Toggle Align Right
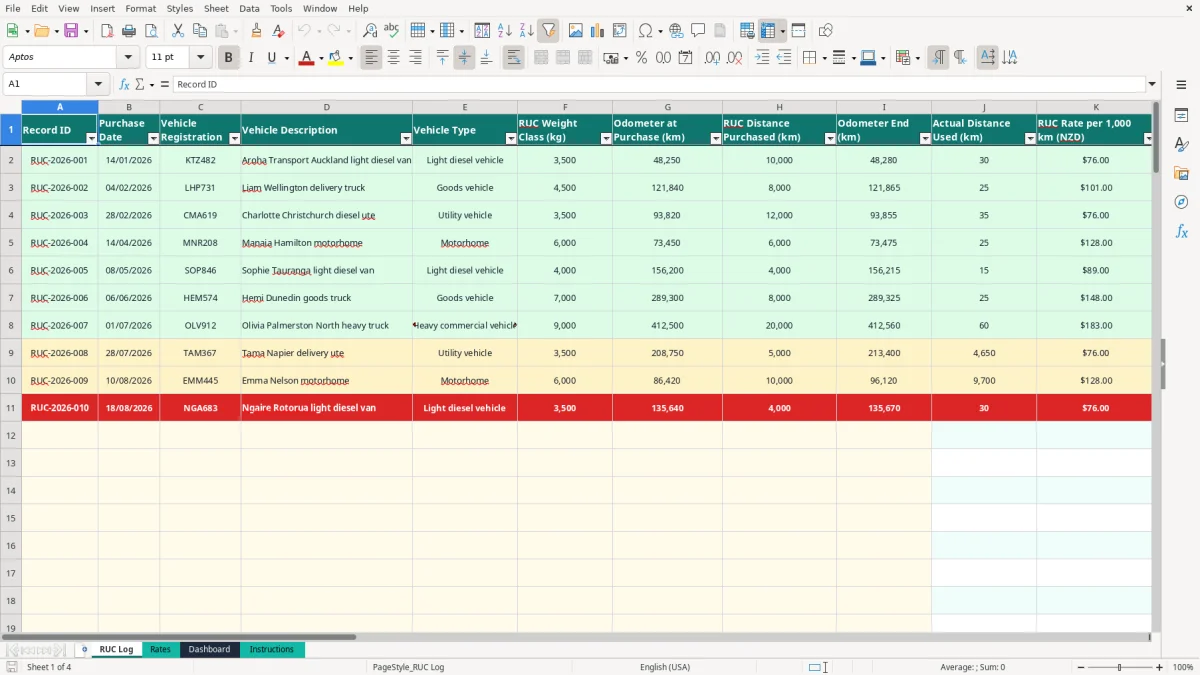Image resolution: width=1200 pixels, height=675 pixels. tap(416, 58)
